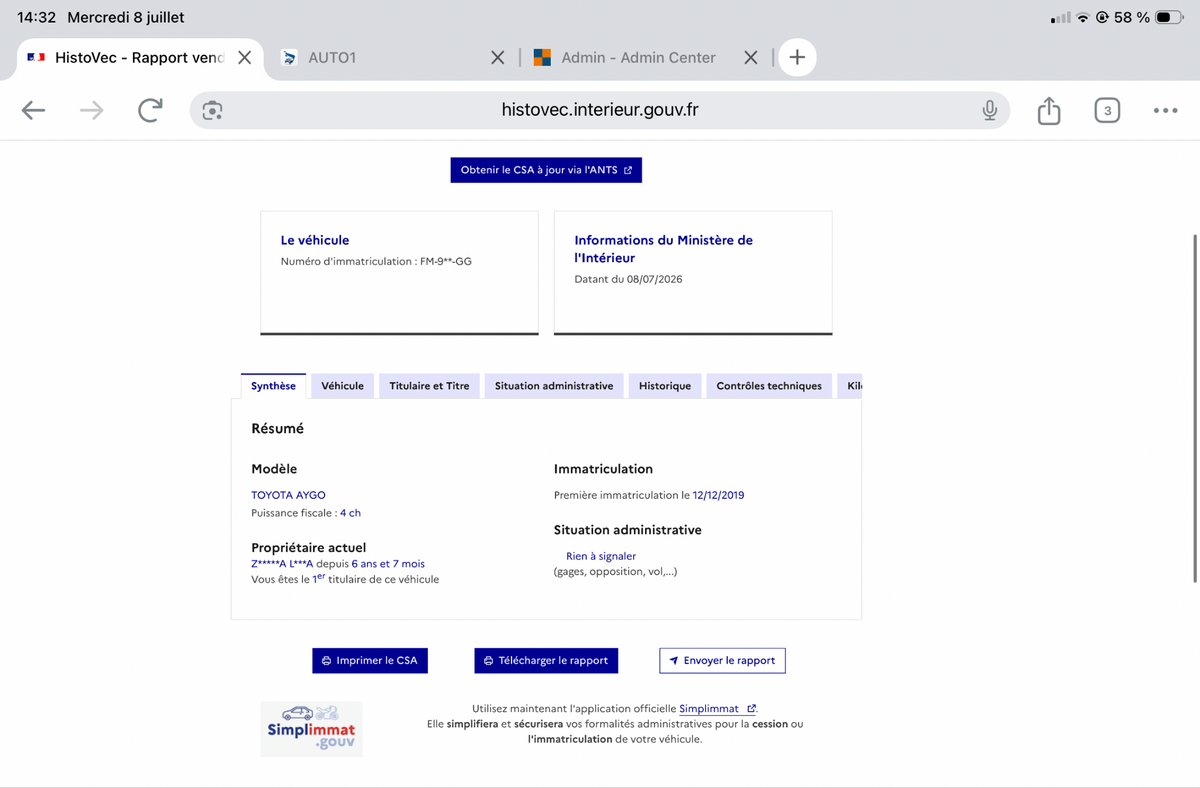Open the three-dot browser menu
Viewport: 1200px width, 788px height.
click(x=1165, y=110)
